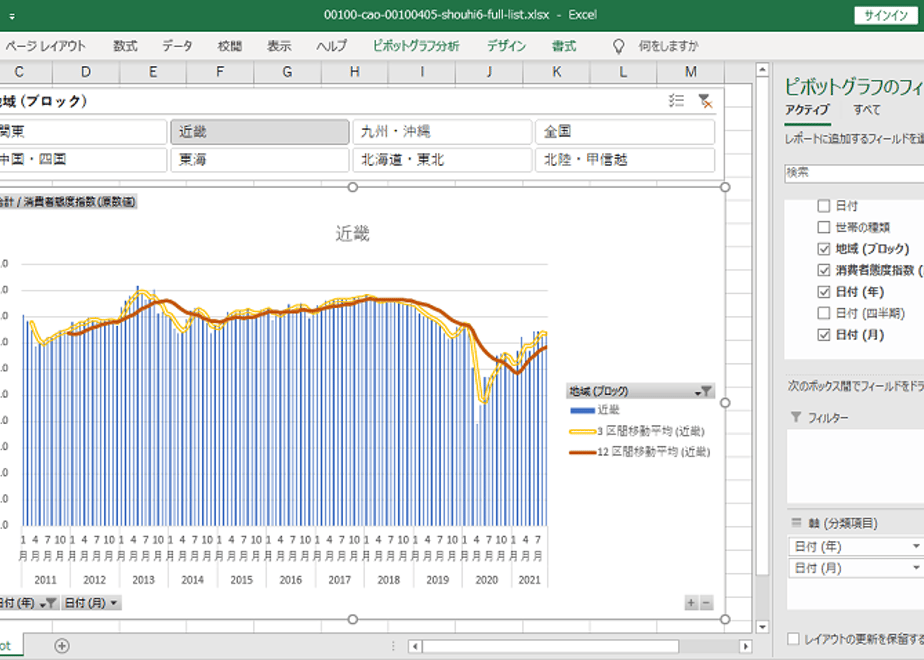Viewport: 924px width, 660px height.
Task: Open the 数式 ribbon tab
Action: [x=125, y=46]
